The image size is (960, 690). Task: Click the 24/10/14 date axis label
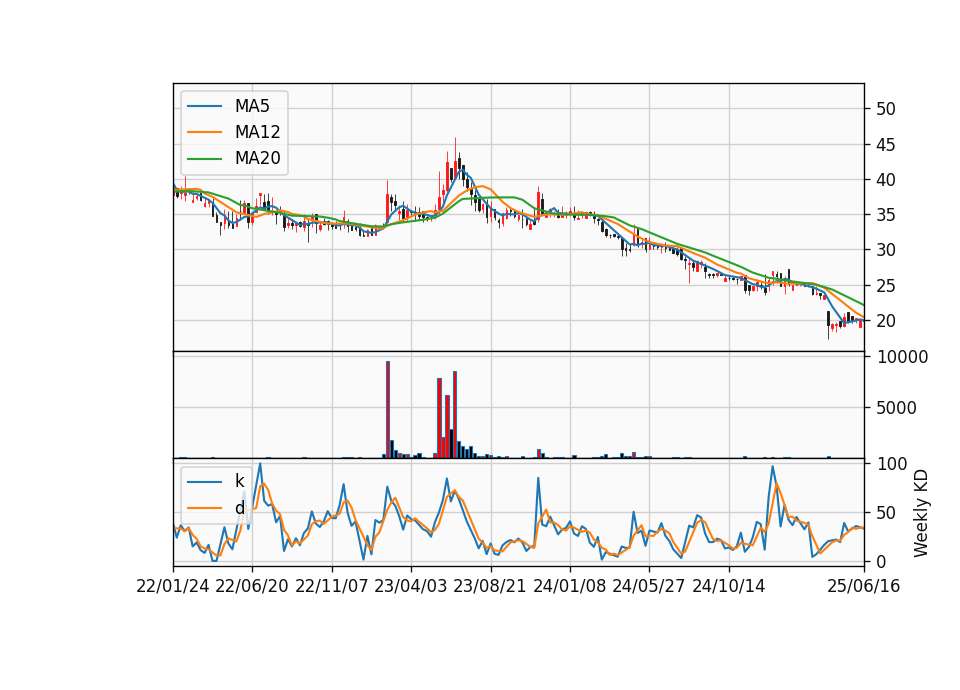tap(729, 586)
